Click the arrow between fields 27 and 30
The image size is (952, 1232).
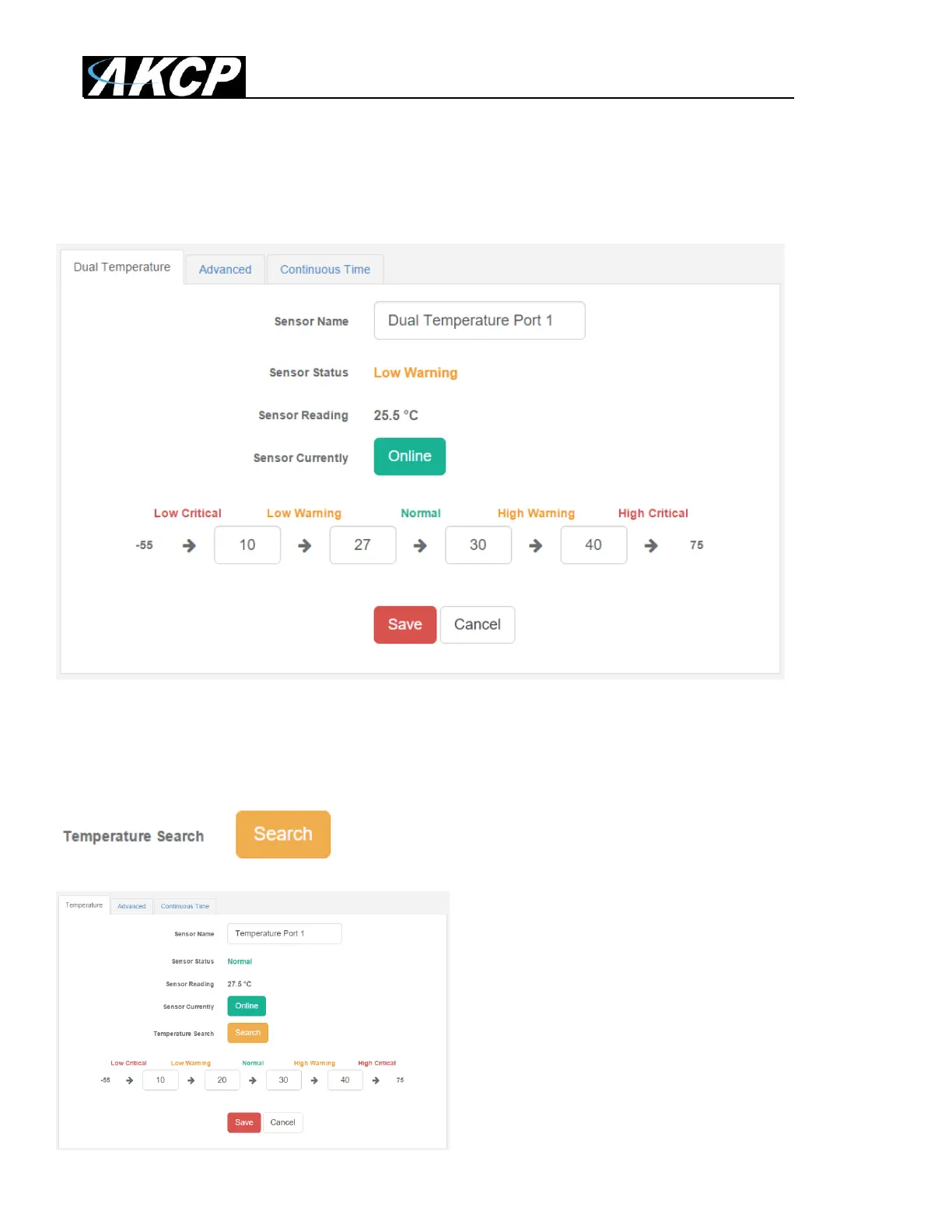pyautogui.click(x=420, y=546)
